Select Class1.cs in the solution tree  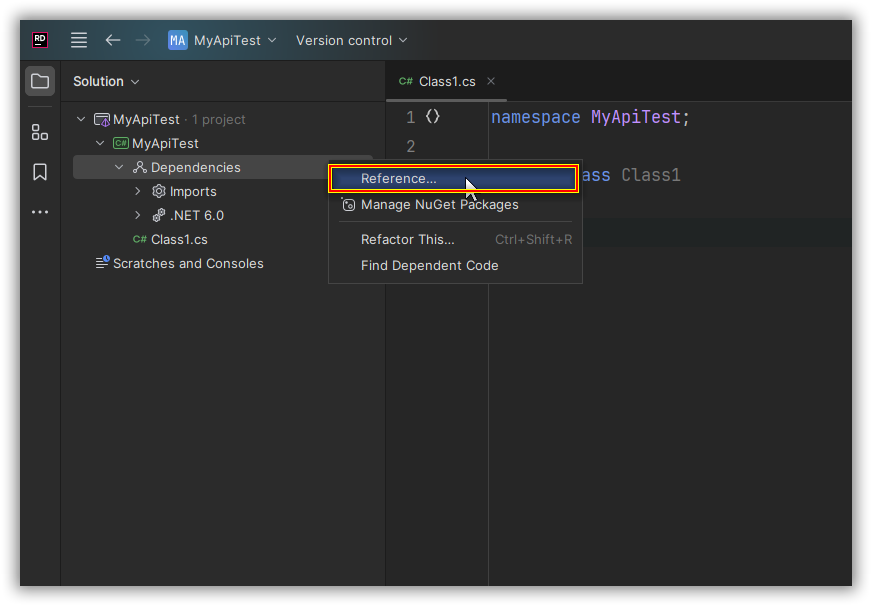tap(179, 239)
